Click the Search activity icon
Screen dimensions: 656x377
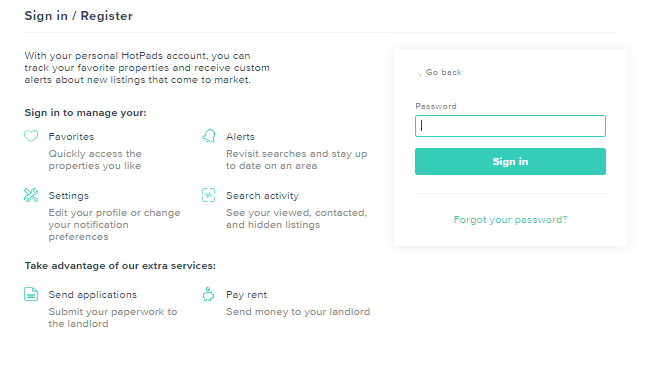point(208,195)
